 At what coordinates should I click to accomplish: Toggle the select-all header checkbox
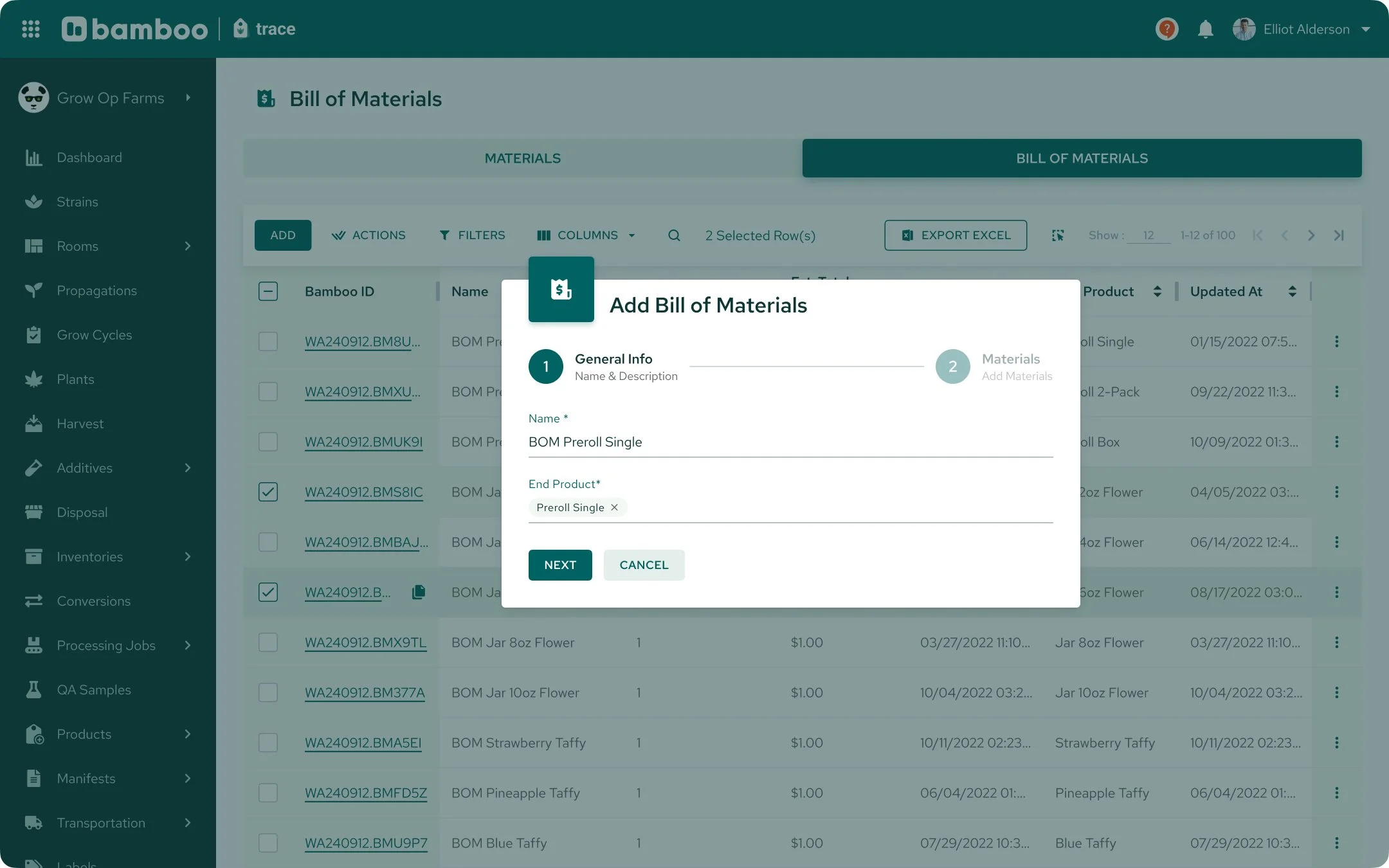click(x=268, y=291)
